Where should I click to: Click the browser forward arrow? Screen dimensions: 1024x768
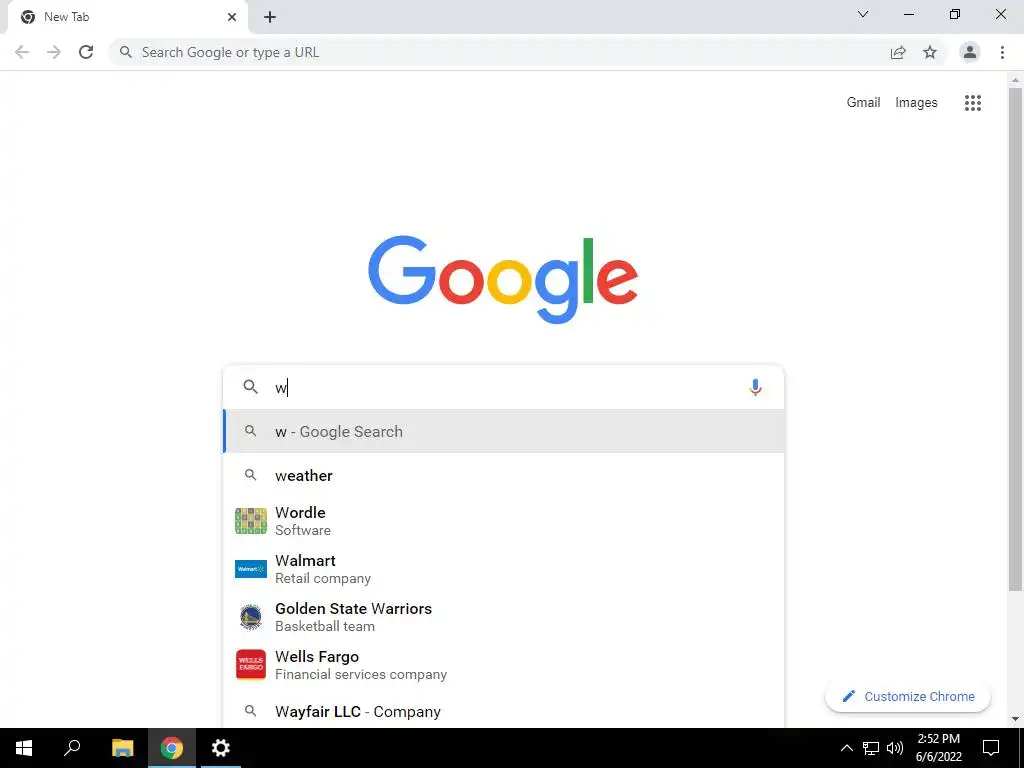(54, 52)
